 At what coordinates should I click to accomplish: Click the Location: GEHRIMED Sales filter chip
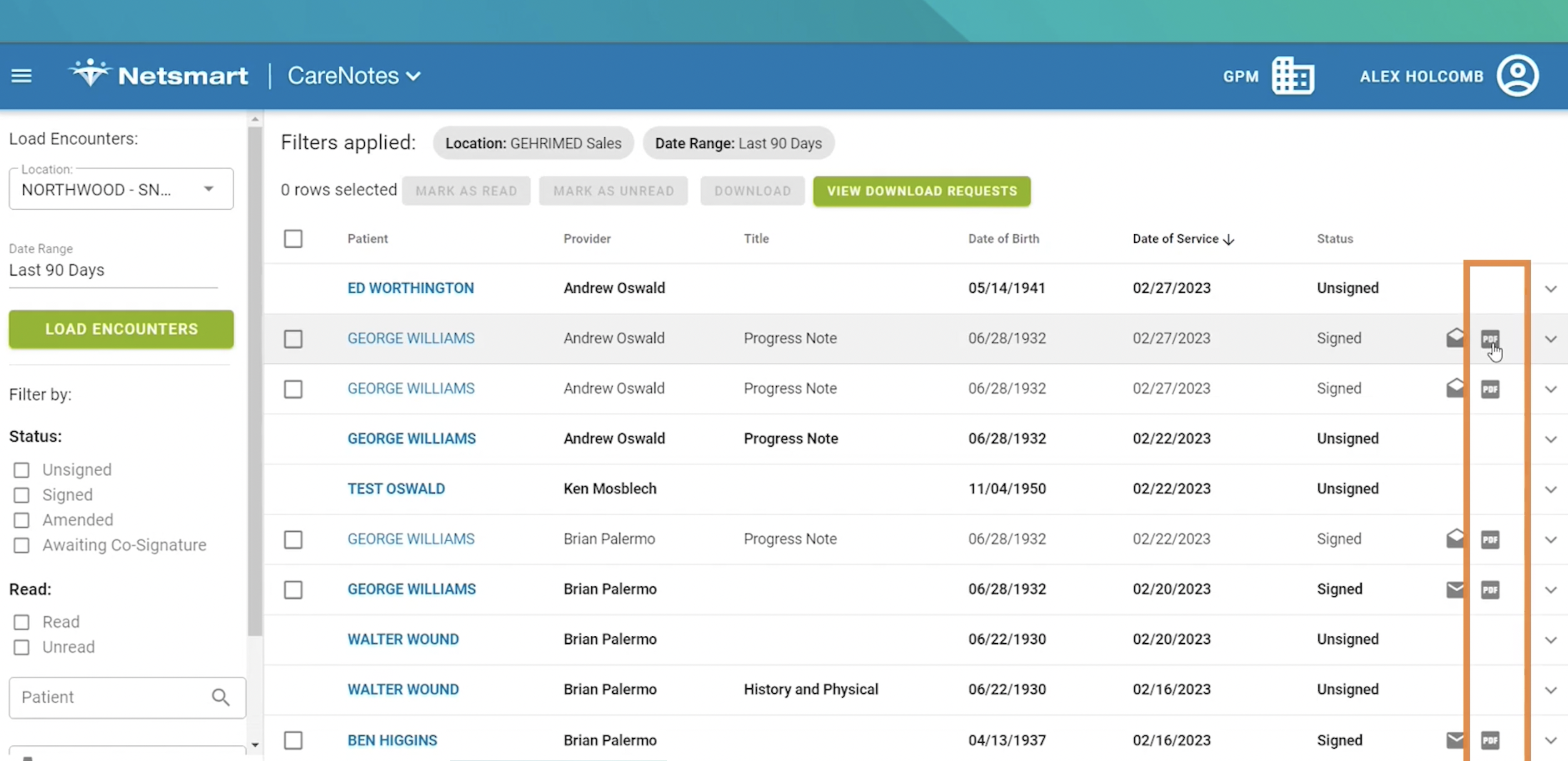533,143
